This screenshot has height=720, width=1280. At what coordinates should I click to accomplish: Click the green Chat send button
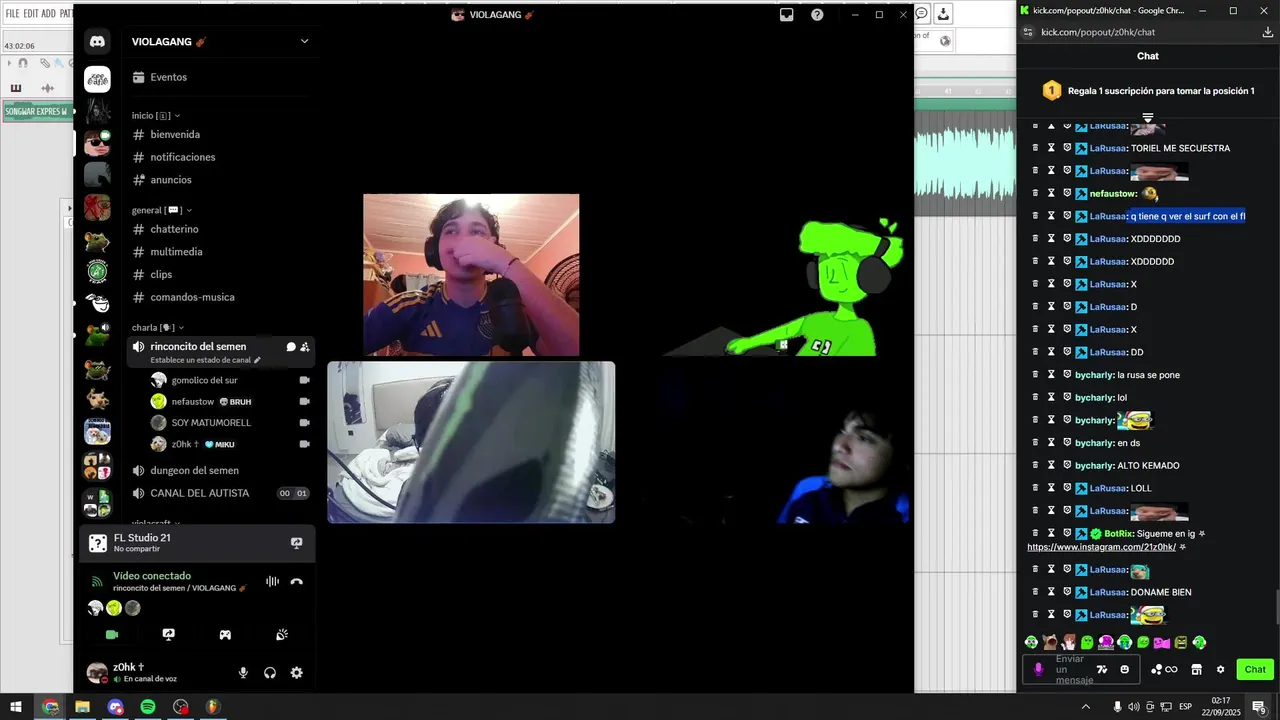[1255, 669]
